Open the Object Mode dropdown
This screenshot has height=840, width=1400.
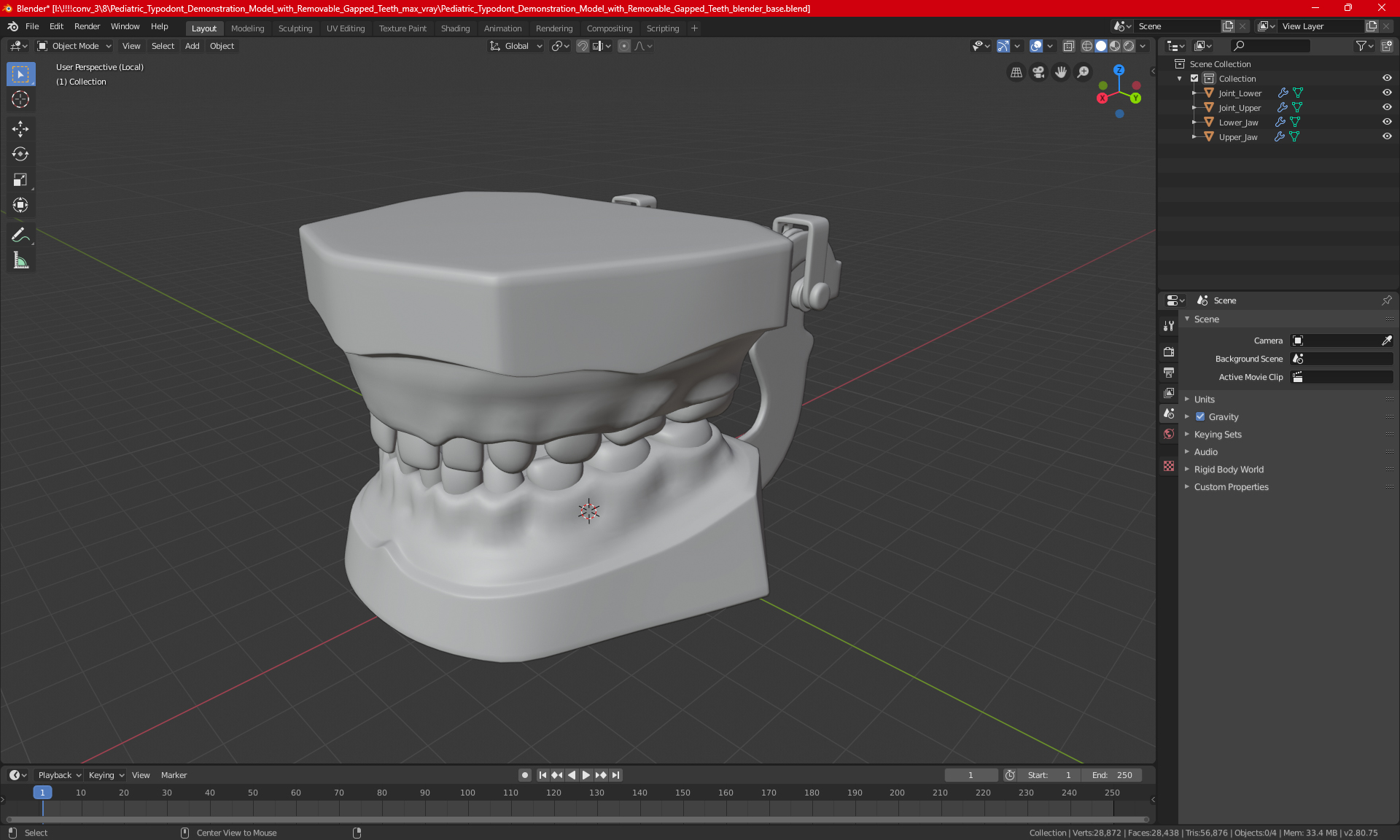point(74,46)
